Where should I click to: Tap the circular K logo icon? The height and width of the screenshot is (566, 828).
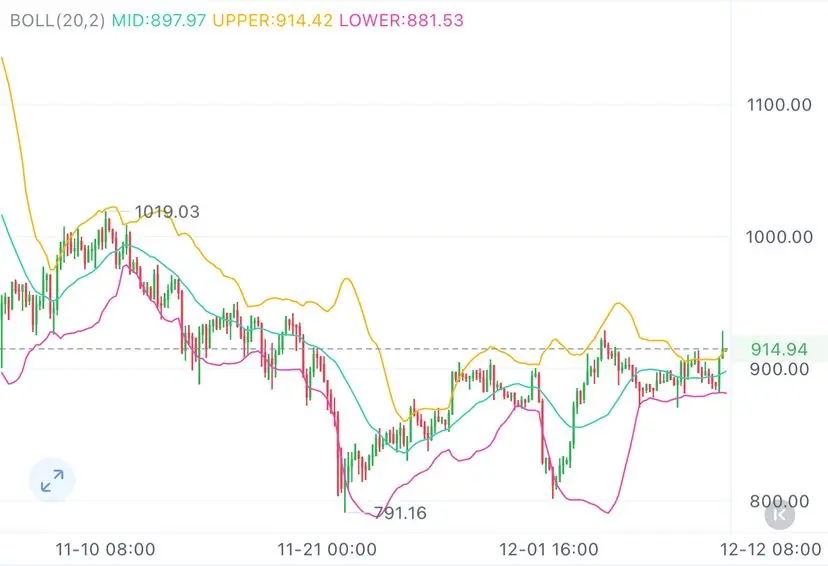(779, 514)
